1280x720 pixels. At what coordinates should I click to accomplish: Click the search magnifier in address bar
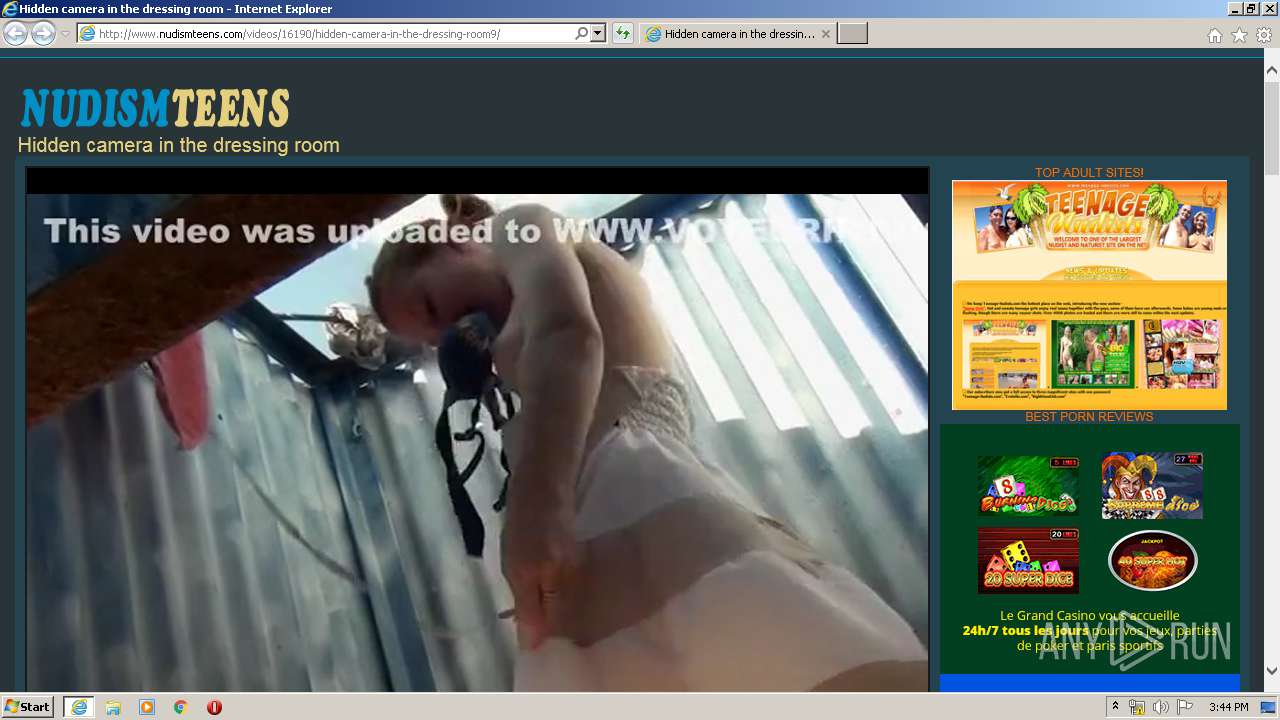[x=582, y=34]
